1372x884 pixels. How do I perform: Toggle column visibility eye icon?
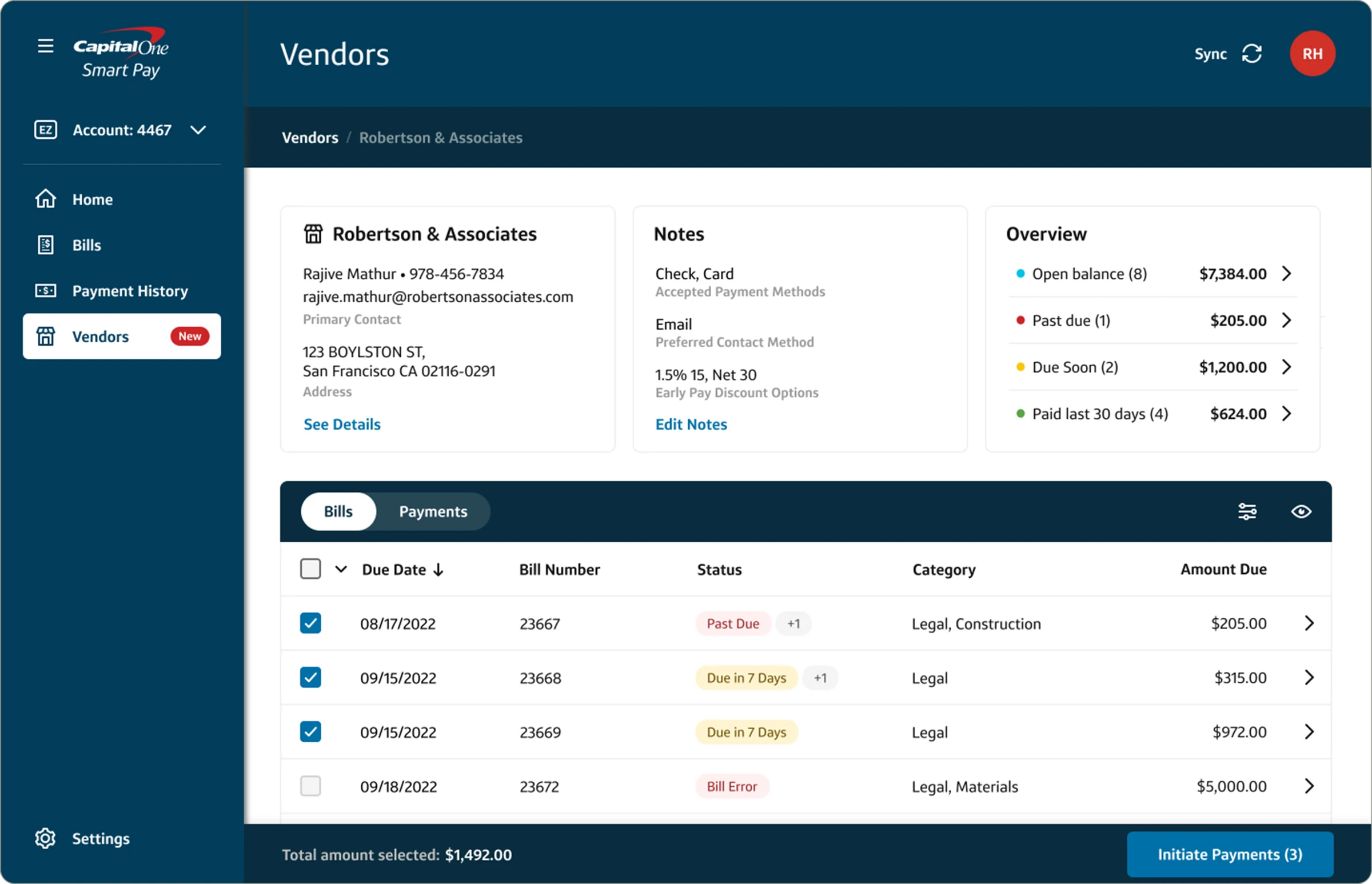coord(1301,511)
